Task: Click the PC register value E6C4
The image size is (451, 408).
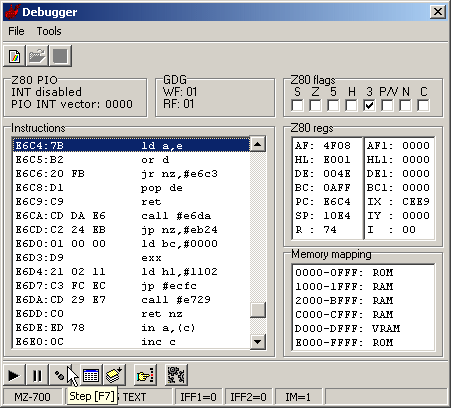Action: 337,202
